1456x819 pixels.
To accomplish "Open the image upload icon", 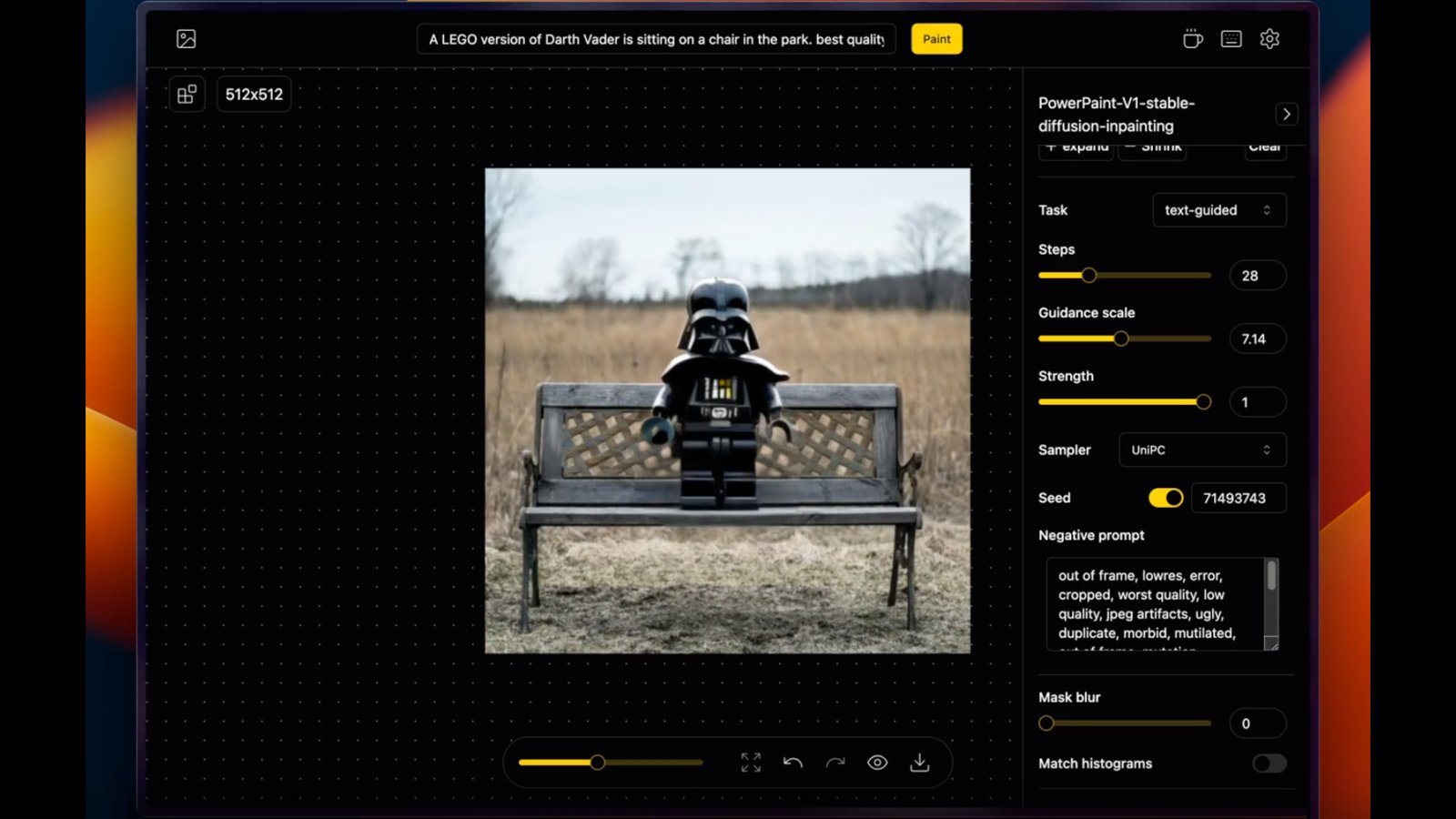I will click(187, 39).
